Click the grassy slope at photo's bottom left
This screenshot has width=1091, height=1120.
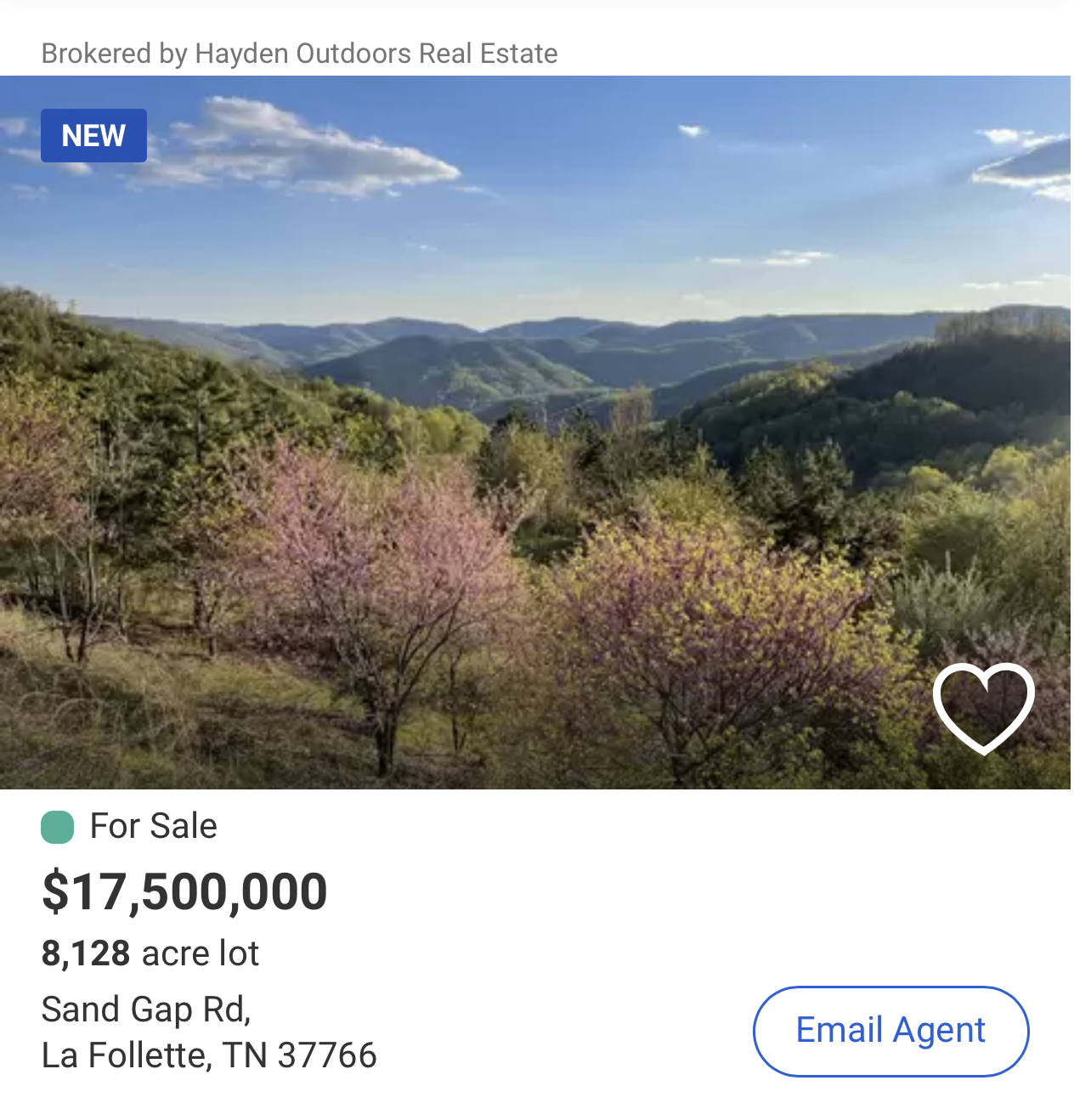pos(127,714)
